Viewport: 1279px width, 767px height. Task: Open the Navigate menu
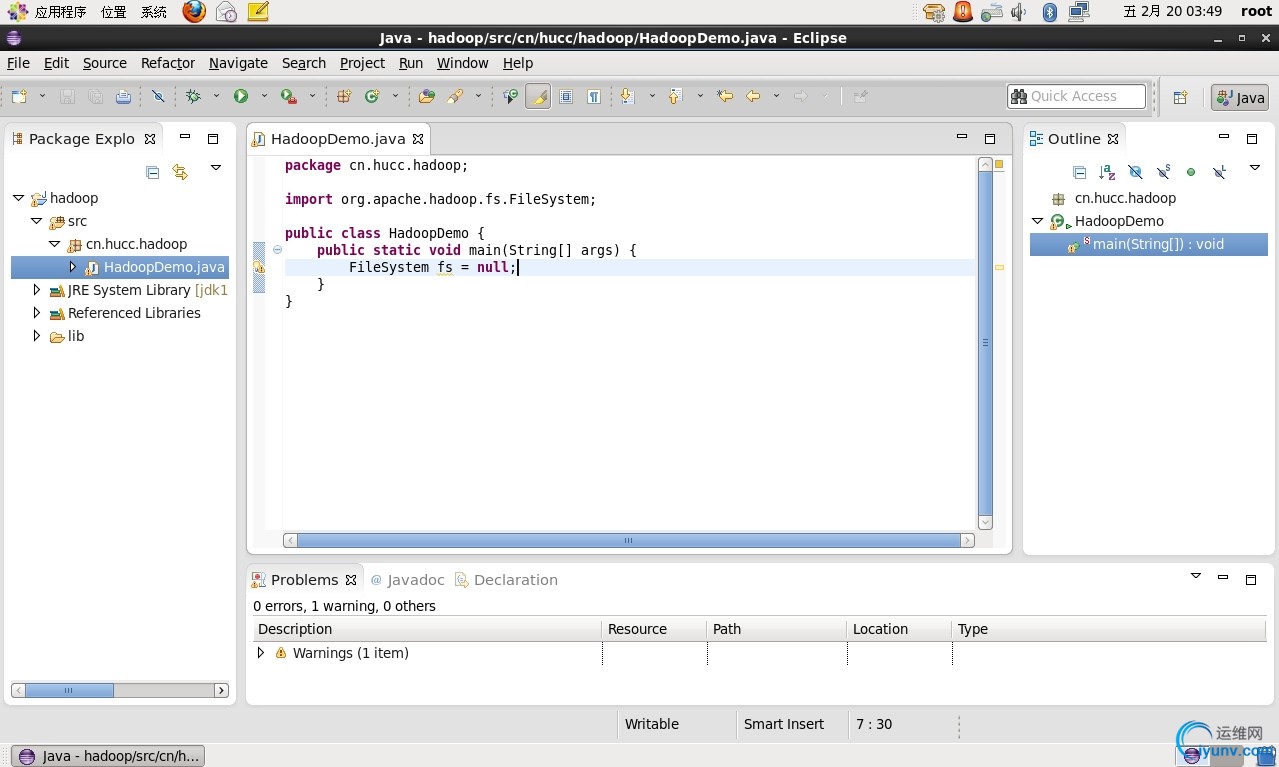238,63
